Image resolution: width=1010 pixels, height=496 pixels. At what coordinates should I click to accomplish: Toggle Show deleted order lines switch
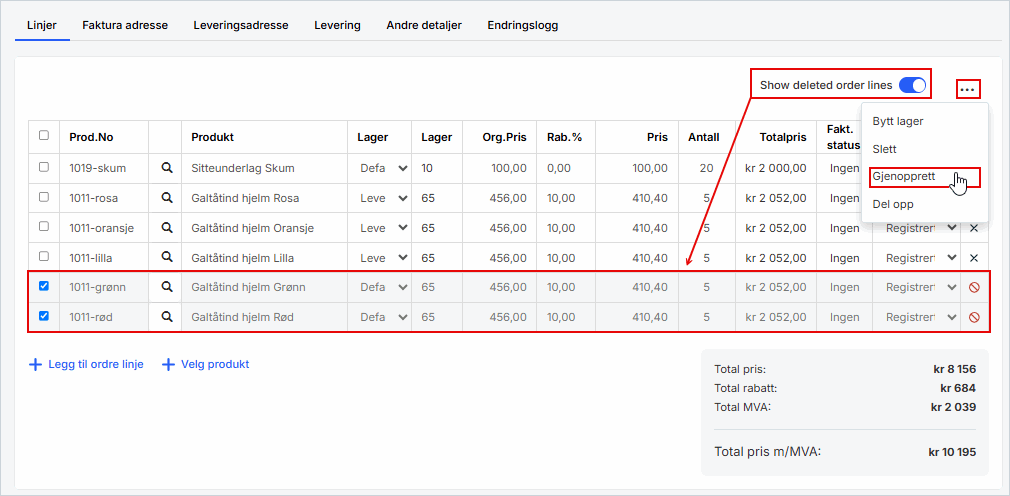pyautogui.click(x=912, y=85)
